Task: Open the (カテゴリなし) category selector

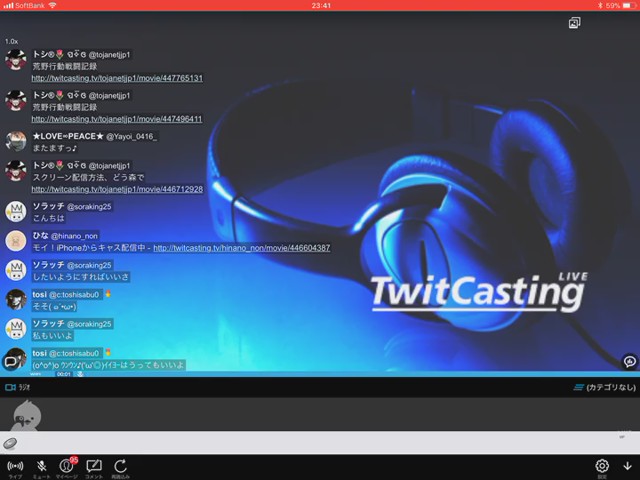Action: [605, 387]
